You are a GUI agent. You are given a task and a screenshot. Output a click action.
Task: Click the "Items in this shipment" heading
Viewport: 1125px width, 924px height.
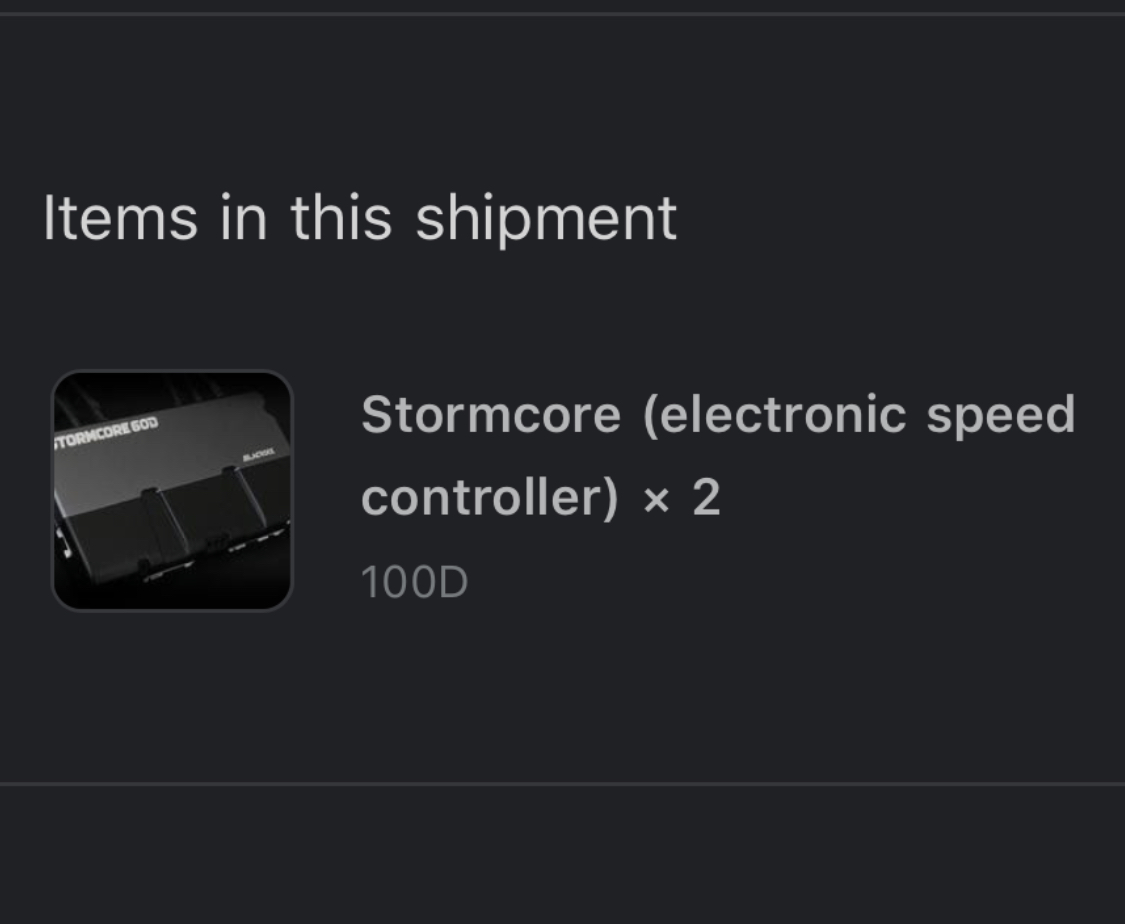pos(359,218)
